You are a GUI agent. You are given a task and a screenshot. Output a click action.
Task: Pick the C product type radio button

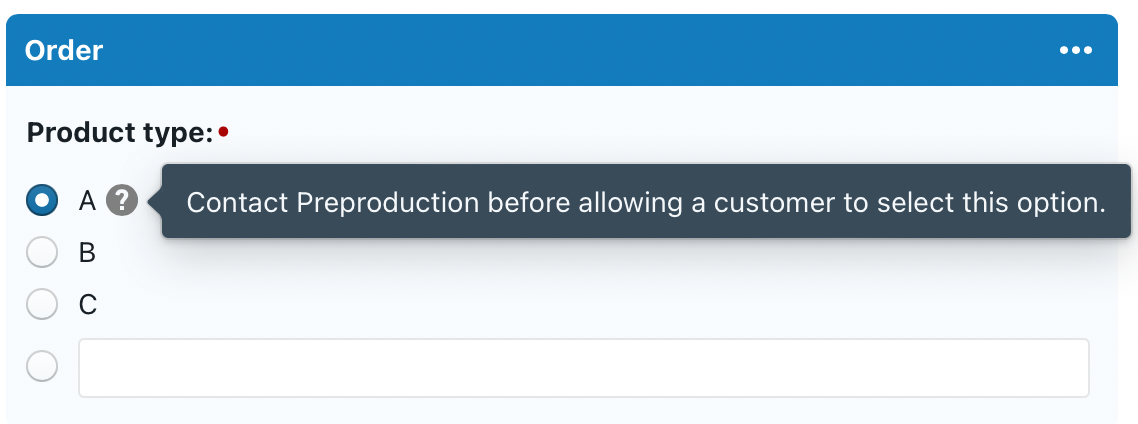pos(42,304)
